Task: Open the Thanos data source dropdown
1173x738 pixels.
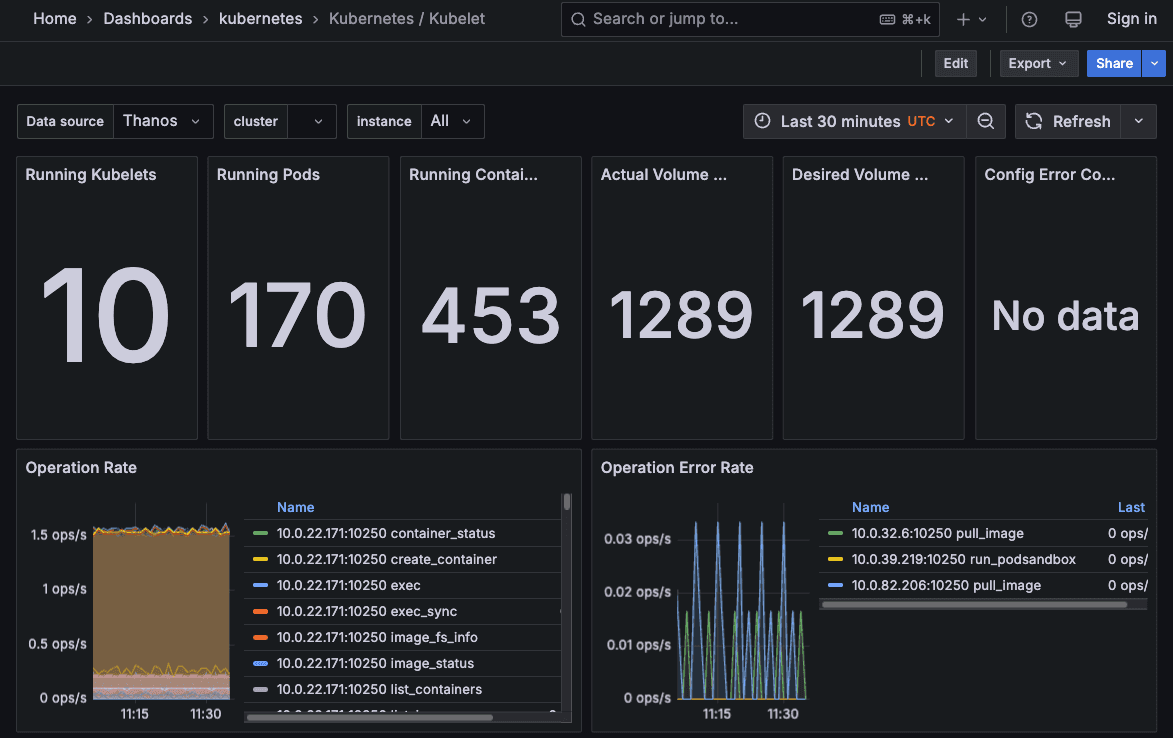Action: [163, 121]
